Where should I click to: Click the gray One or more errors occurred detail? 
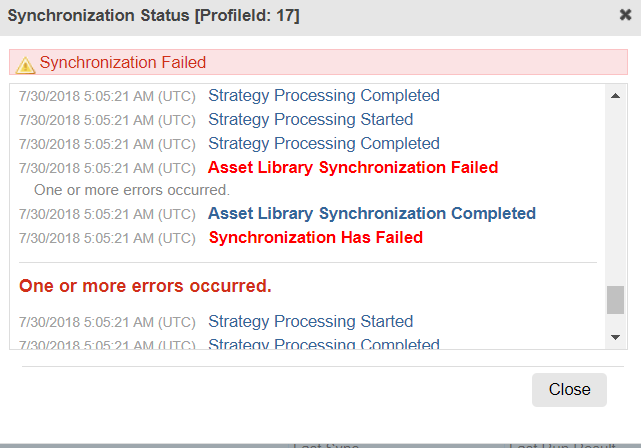tap(132, 190)
